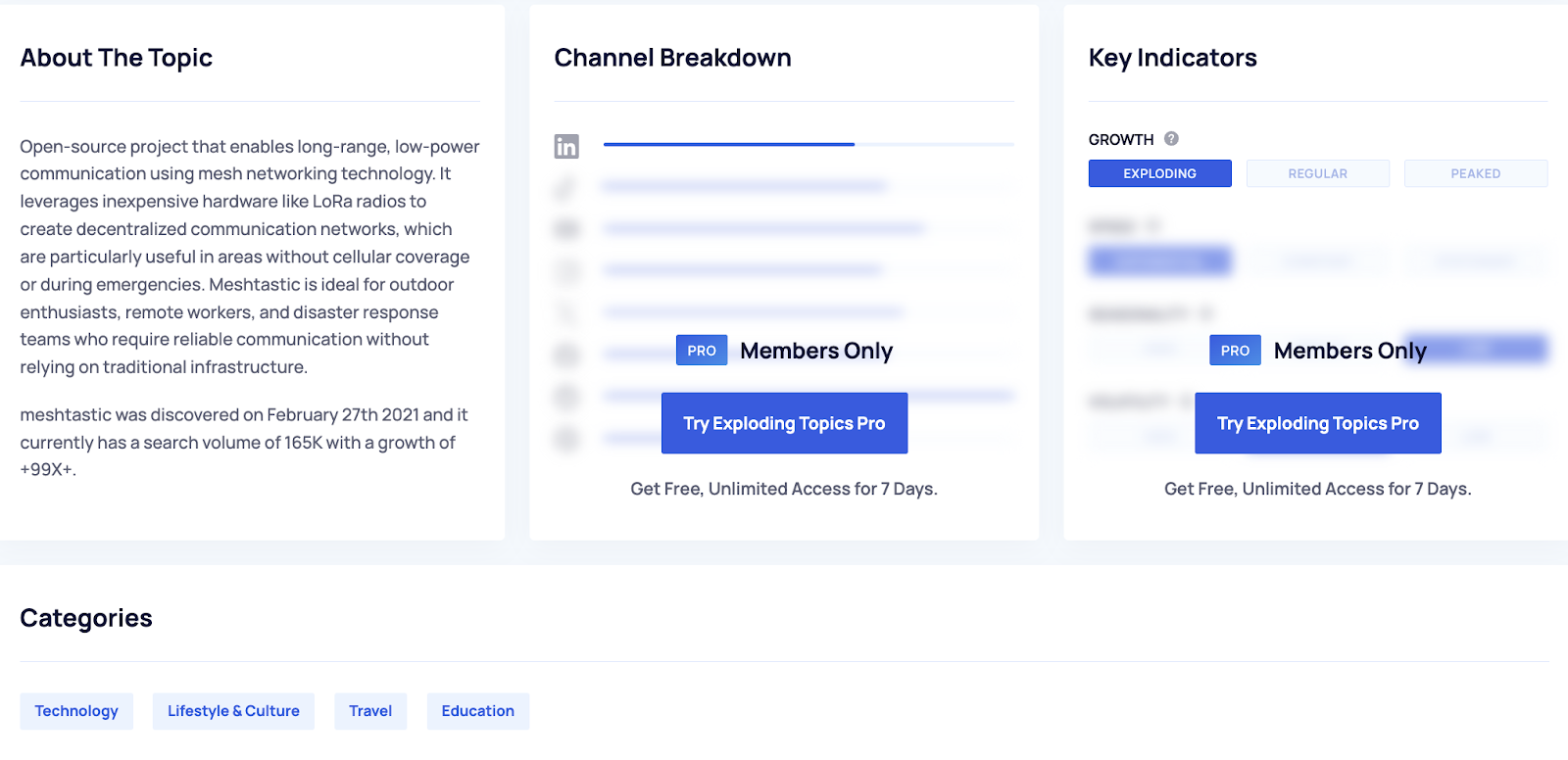Viewport: 1568px width, 760px height.
Task: Click the LinkedIn icon in Channel Breakdown
Action: 566,146
